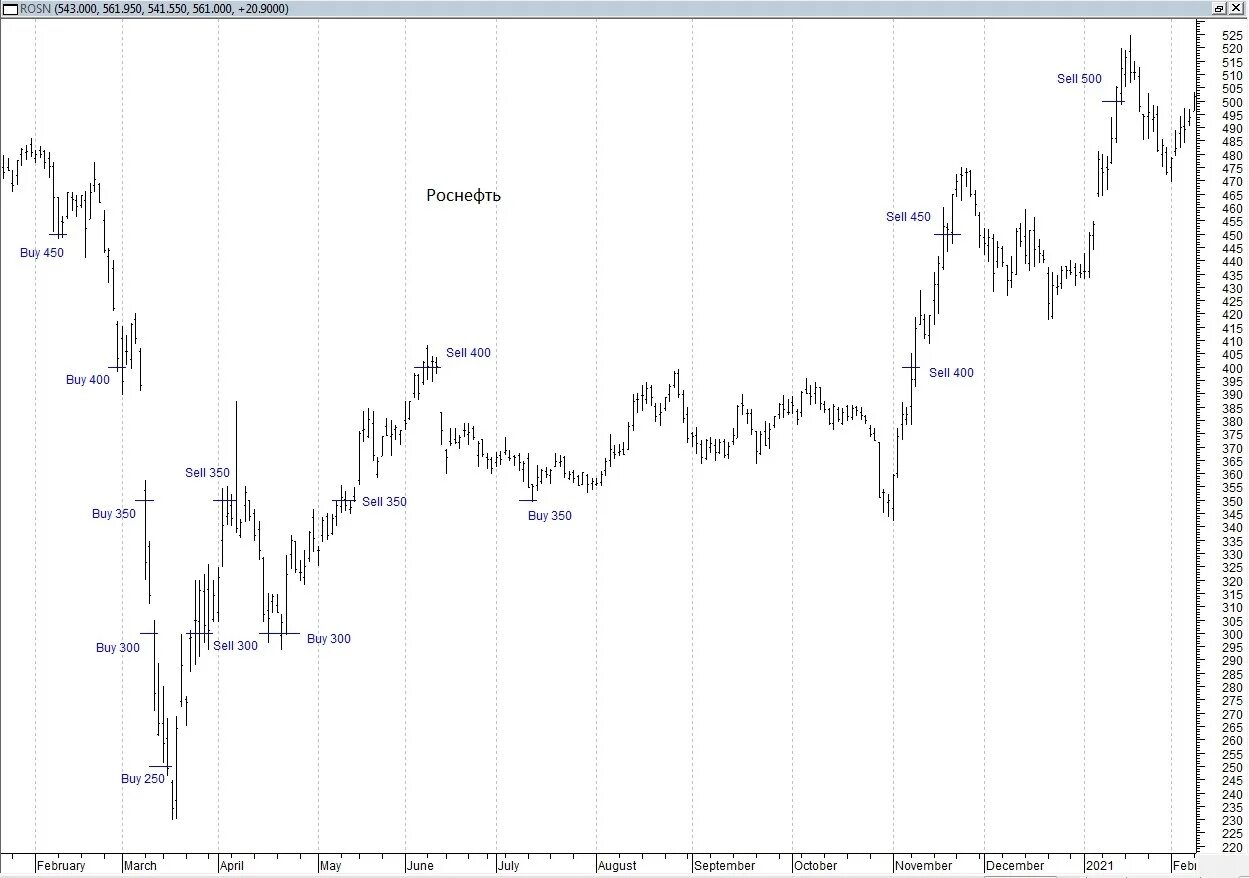Click the June label on time axis
1249x878 pixels.
coord(421,866)
